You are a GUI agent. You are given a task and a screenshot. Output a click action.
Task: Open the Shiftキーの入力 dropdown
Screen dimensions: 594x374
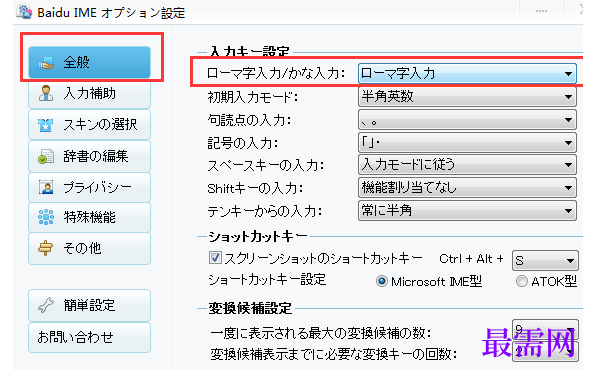(x=467, y=188)
